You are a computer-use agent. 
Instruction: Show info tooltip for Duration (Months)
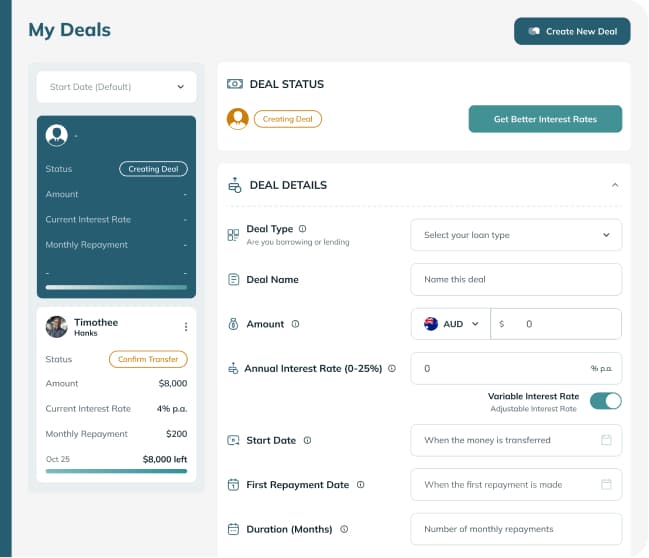tap(344, 529)
